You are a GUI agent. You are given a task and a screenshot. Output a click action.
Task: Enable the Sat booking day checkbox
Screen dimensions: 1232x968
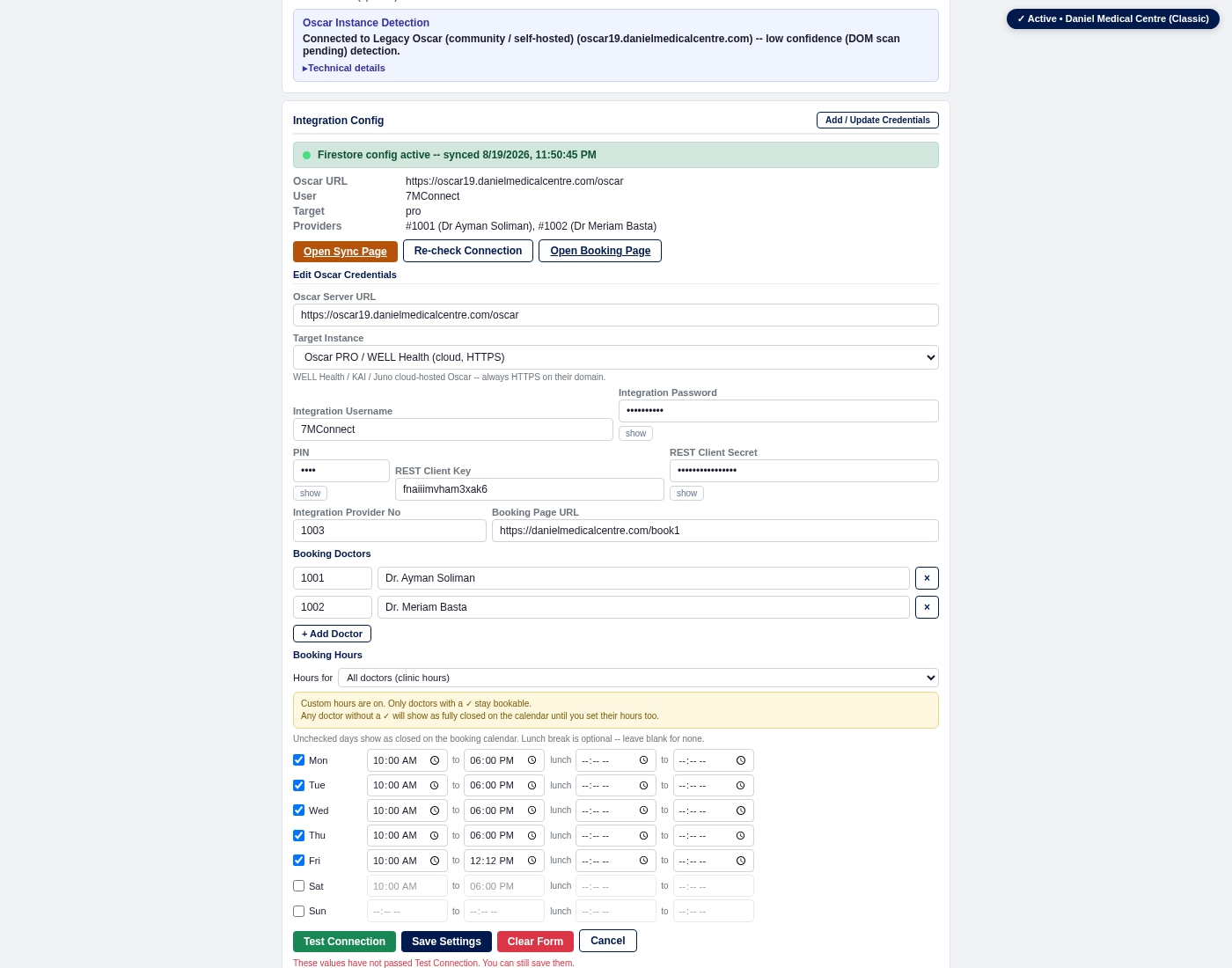coord(299,886)
